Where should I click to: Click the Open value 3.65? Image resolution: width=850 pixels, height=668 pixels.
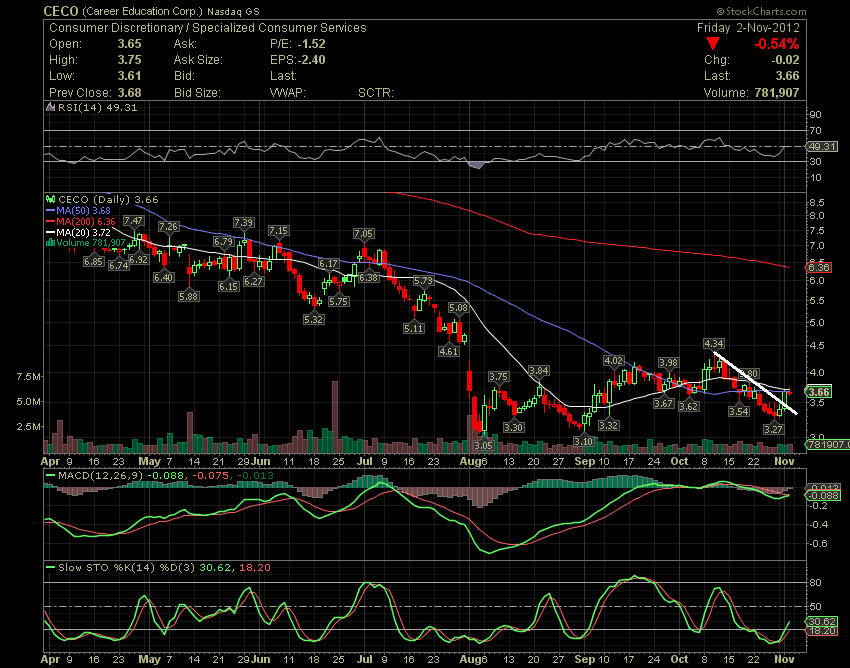[130, 44]
